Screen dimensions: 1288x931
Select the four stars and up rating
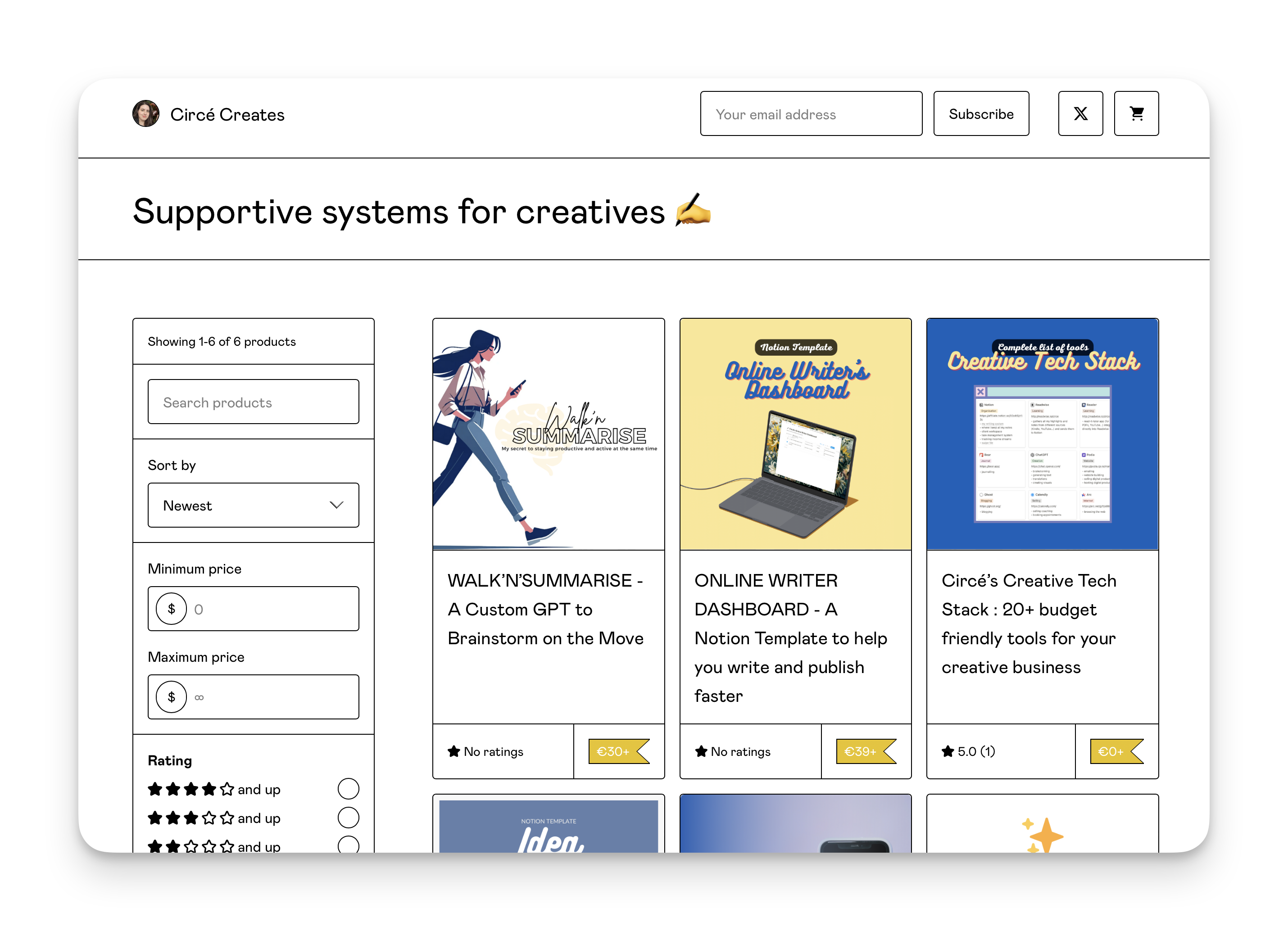click(348, 788)
